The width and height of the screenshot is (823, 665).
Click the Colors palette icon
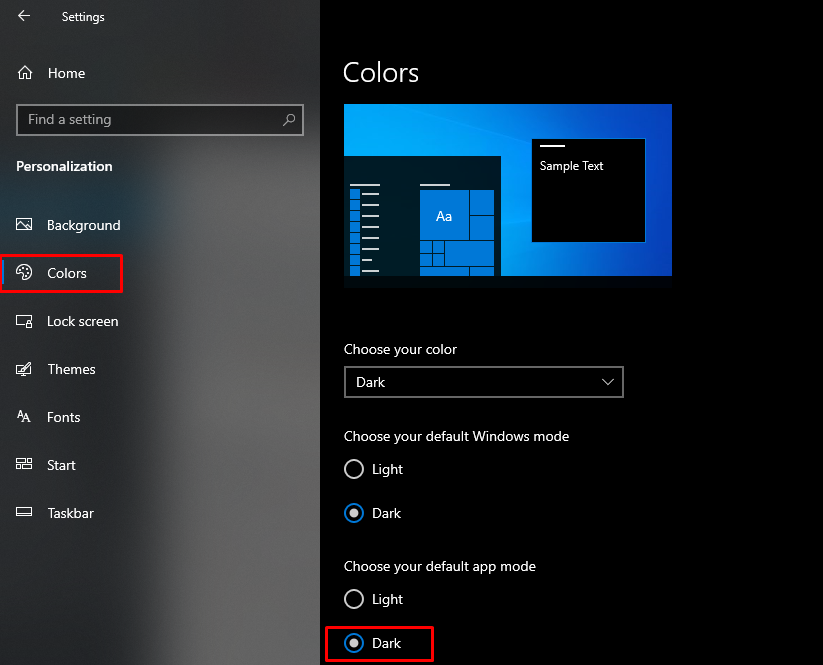(x=26, y=273)
